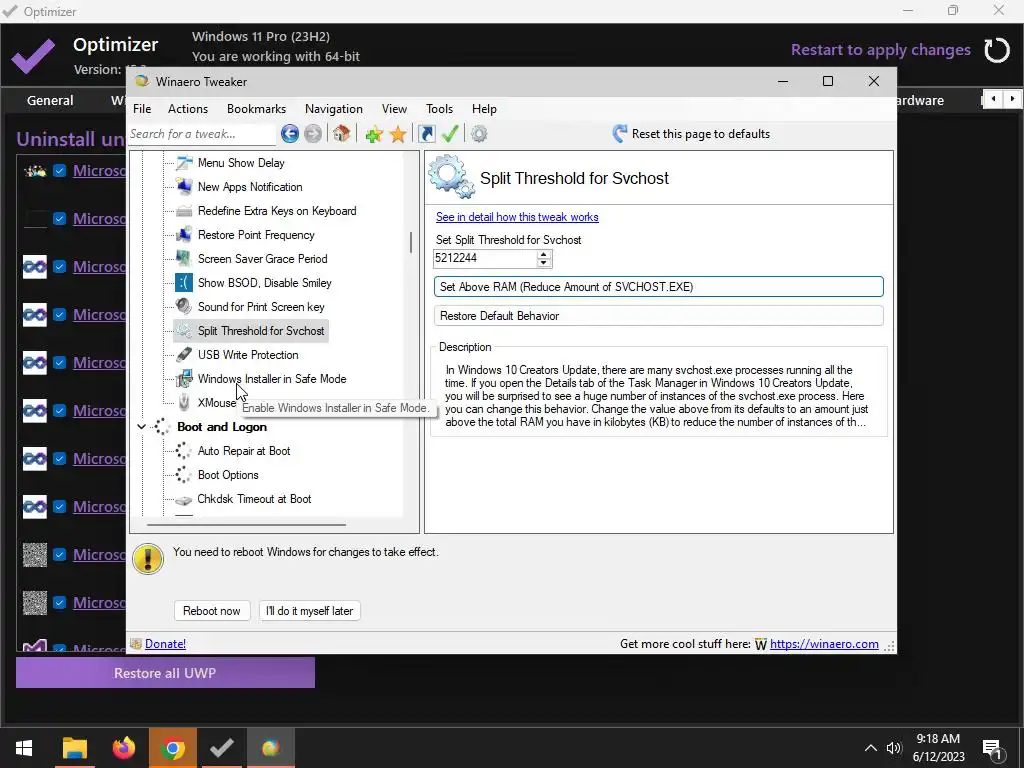Collapse the Boot and Logon tree section
Screen dimensions: 1024x768
click(x=142, y=427)
